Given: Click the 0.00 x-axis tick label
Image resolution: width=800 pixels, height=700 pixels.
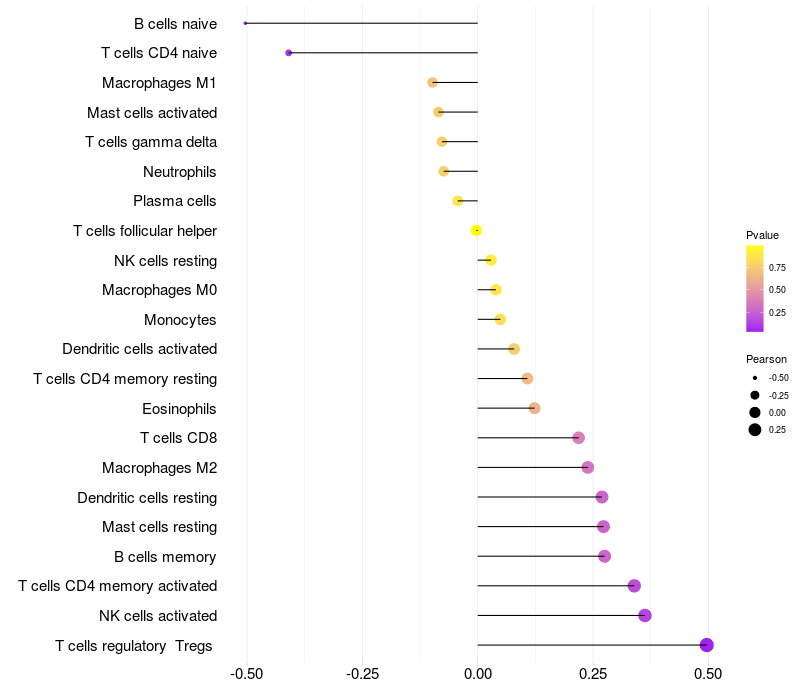Looking at the screenshot, I should click(x=478, y=673).
